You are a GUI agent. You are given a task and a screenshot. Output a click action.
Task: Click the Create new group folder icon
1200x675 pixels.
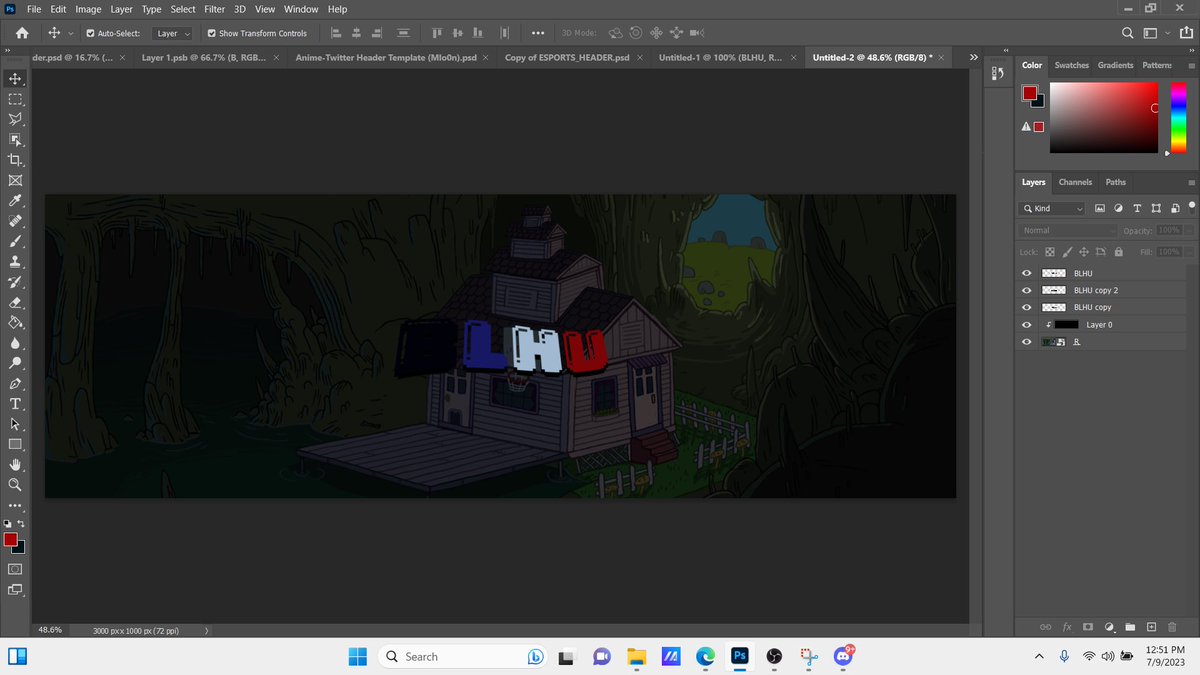pyautogui.click(x=1130, y=627)
